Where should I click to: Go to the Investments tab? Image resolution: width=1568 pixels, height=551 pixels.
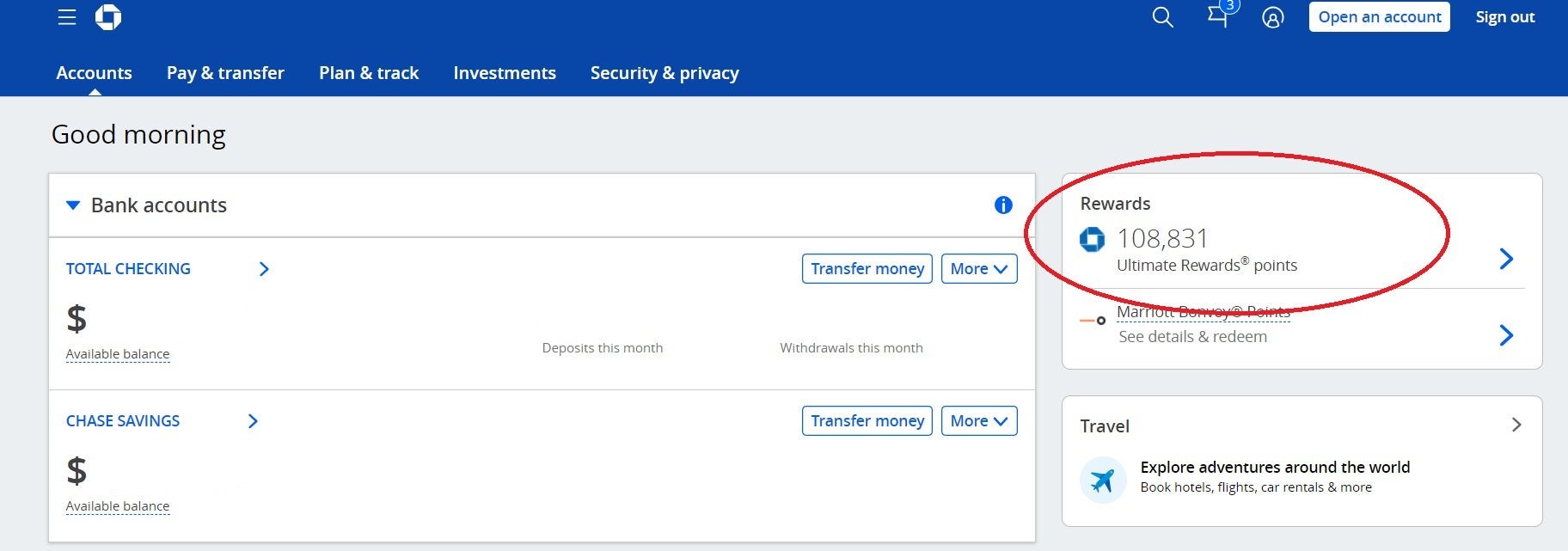coord(505,73)
